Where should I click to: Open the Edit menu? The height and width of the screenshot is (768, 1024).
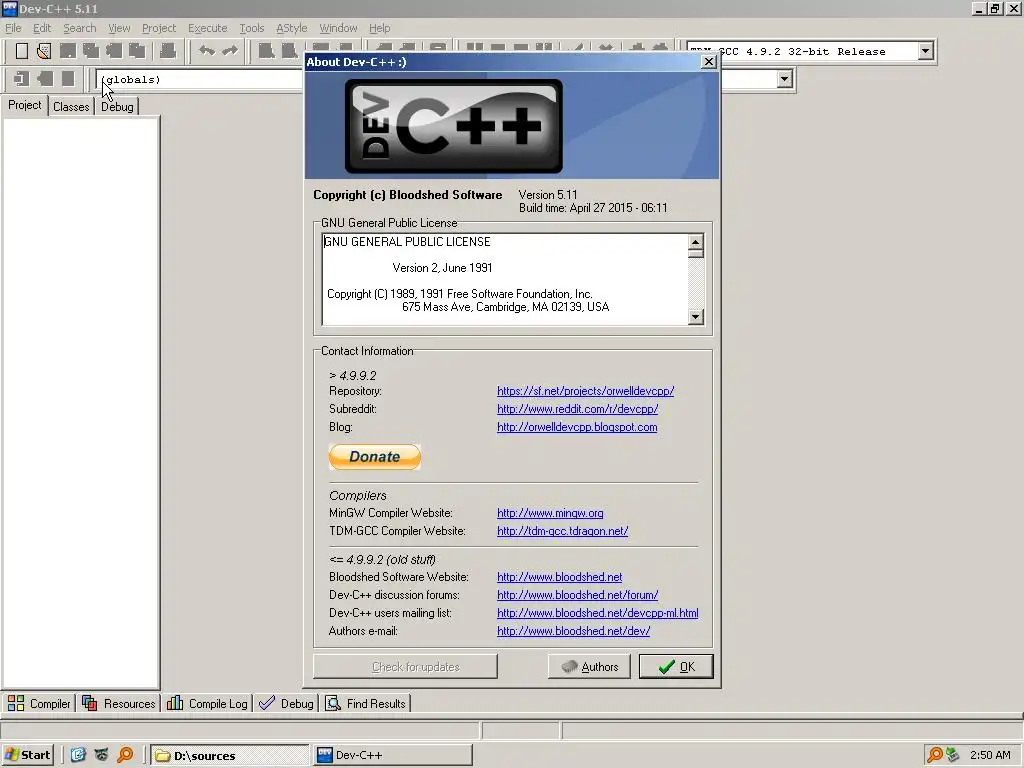point(42,28)
